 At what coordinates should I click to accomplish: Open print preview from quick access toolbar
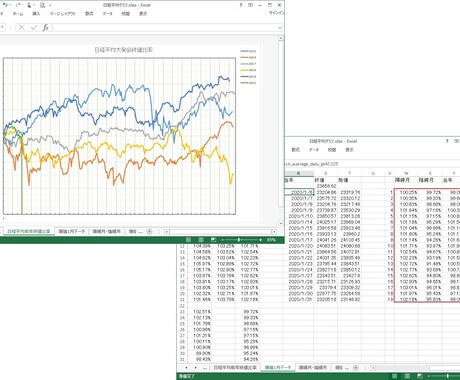42,5
